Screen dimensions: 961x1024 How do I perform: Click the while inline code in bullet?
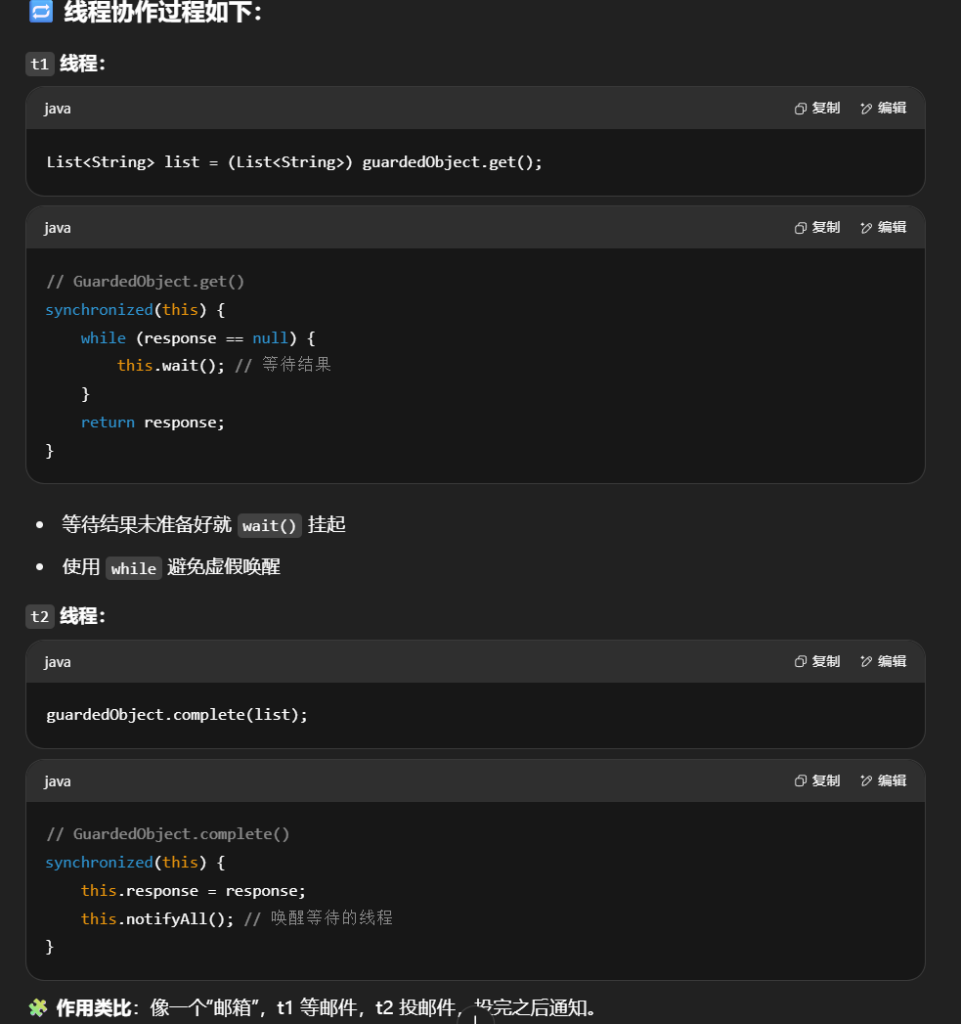pyautogui.click(x=133, y=568)
